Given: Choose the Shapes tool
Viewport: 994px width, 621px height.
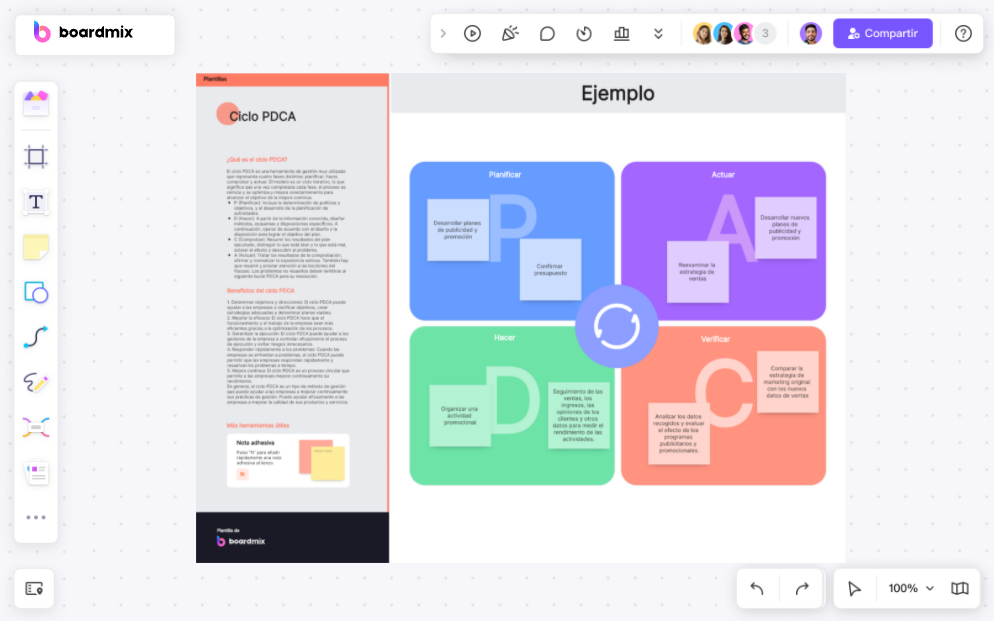Looking at the screenshot, I should pos(36,292).
